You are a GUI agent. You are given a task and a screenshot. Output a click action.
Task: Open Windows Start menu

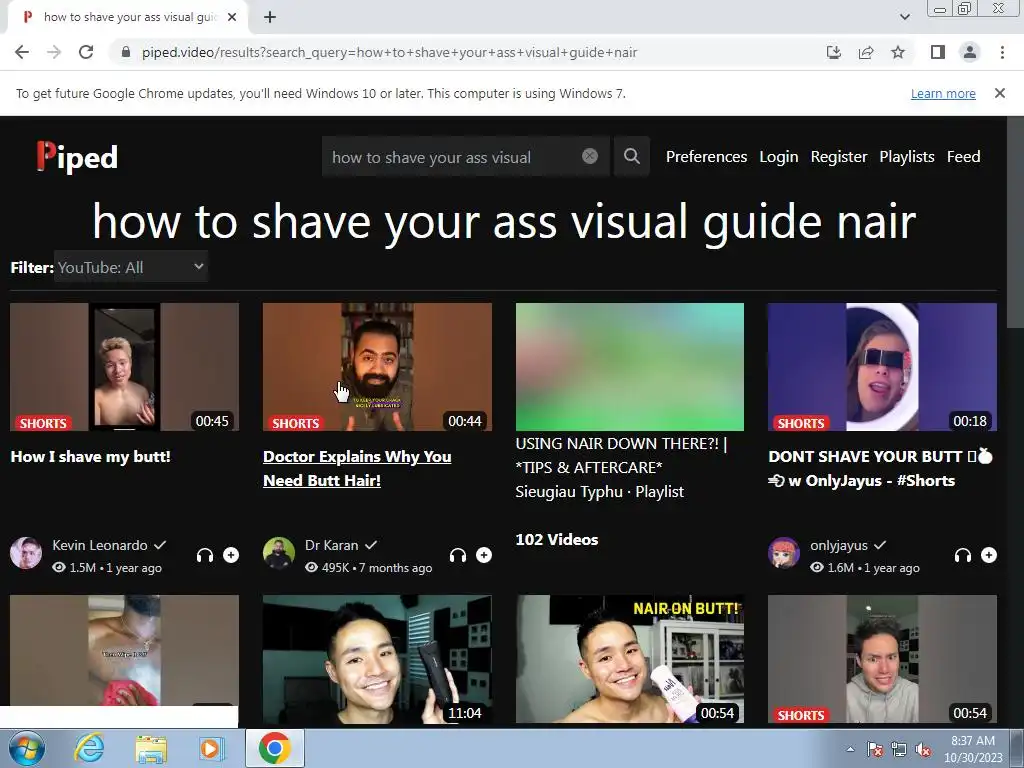[x=26, y=748]
